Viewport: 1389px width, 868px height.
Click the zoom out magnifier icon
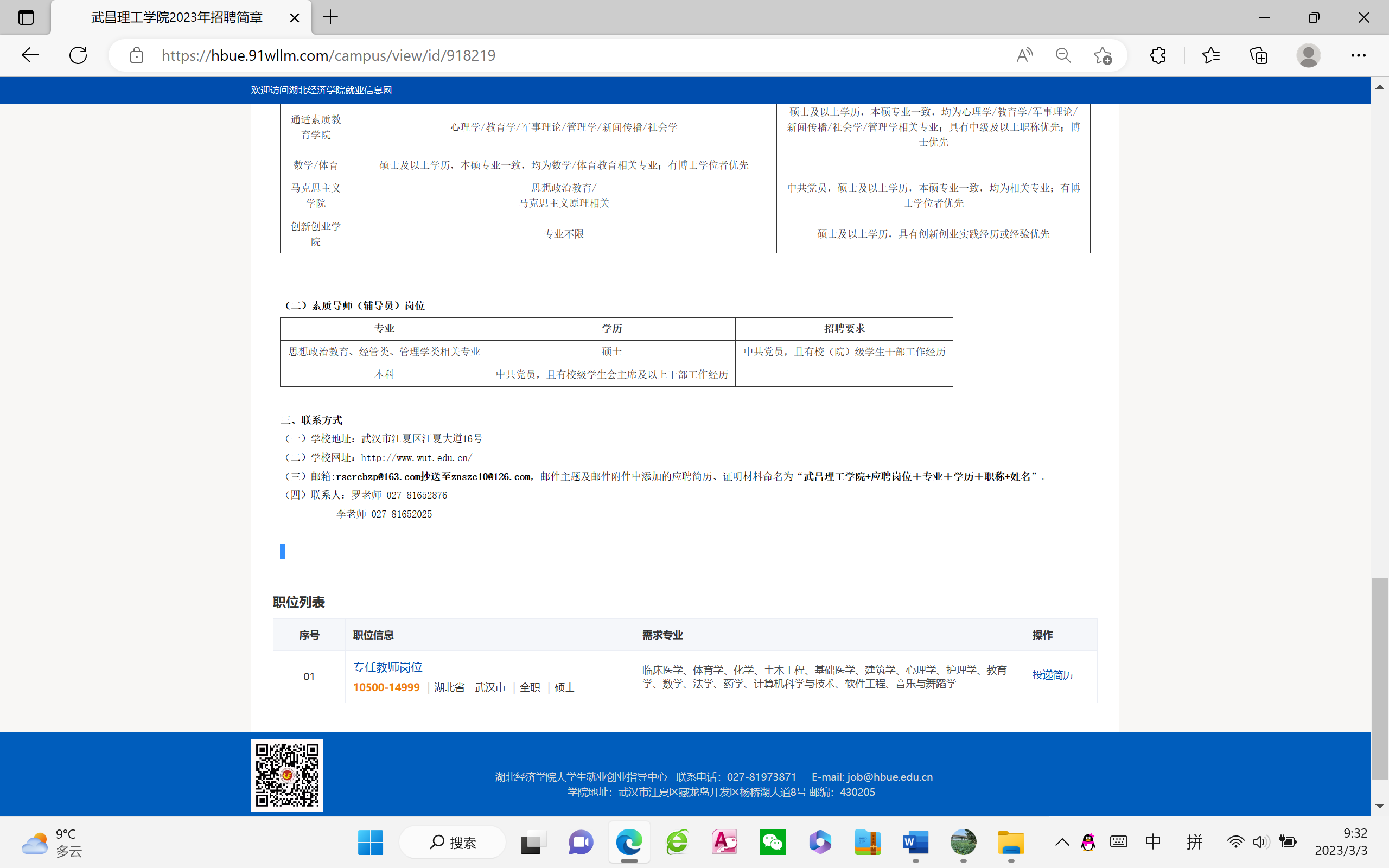click(1063, 55)
